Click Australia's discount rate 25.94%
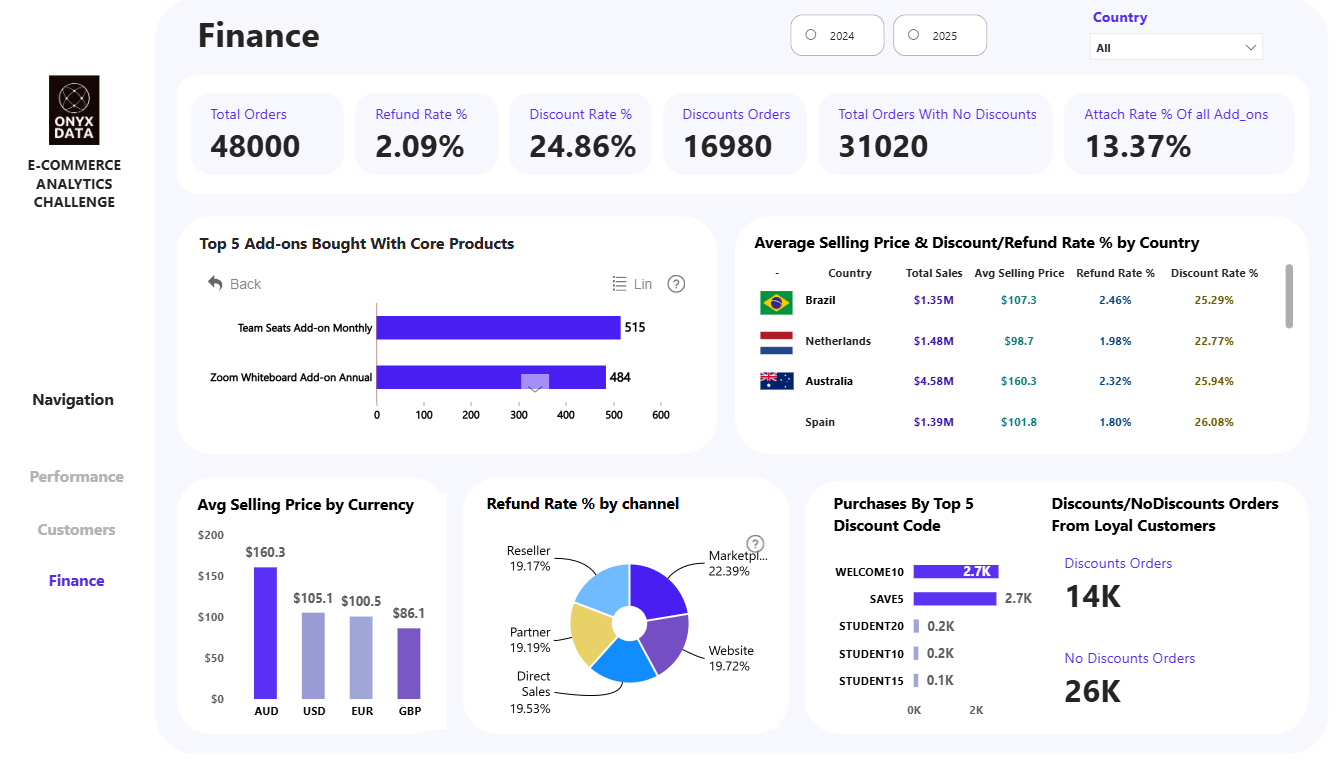The height and width of the screenshot is (760, 1341). click(x=1214, y=381)
